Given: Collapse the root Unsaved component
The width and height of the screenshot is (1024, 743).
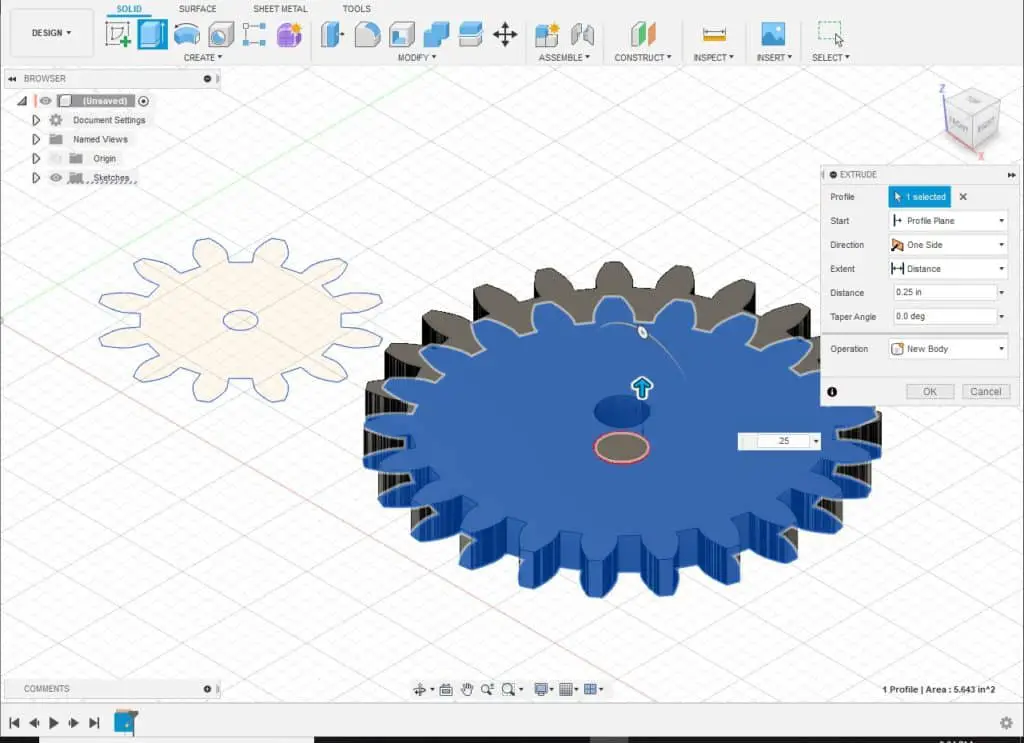Looking at the screenshot, I should point(22,101).
